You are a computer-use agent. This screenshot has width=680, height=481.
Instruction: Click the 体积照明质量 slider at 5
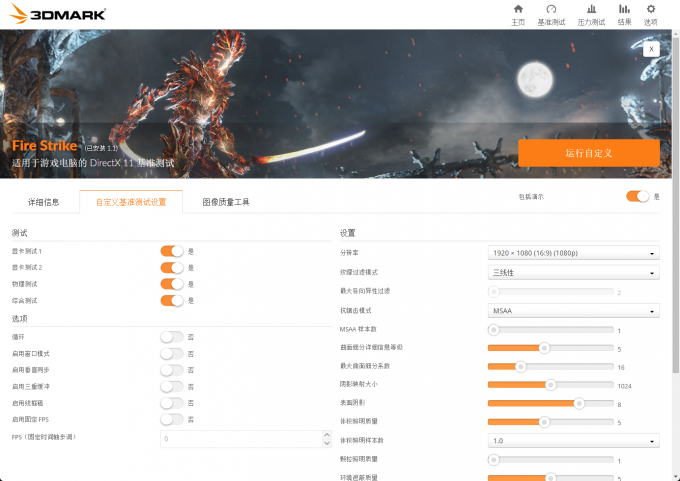(550, 422)
